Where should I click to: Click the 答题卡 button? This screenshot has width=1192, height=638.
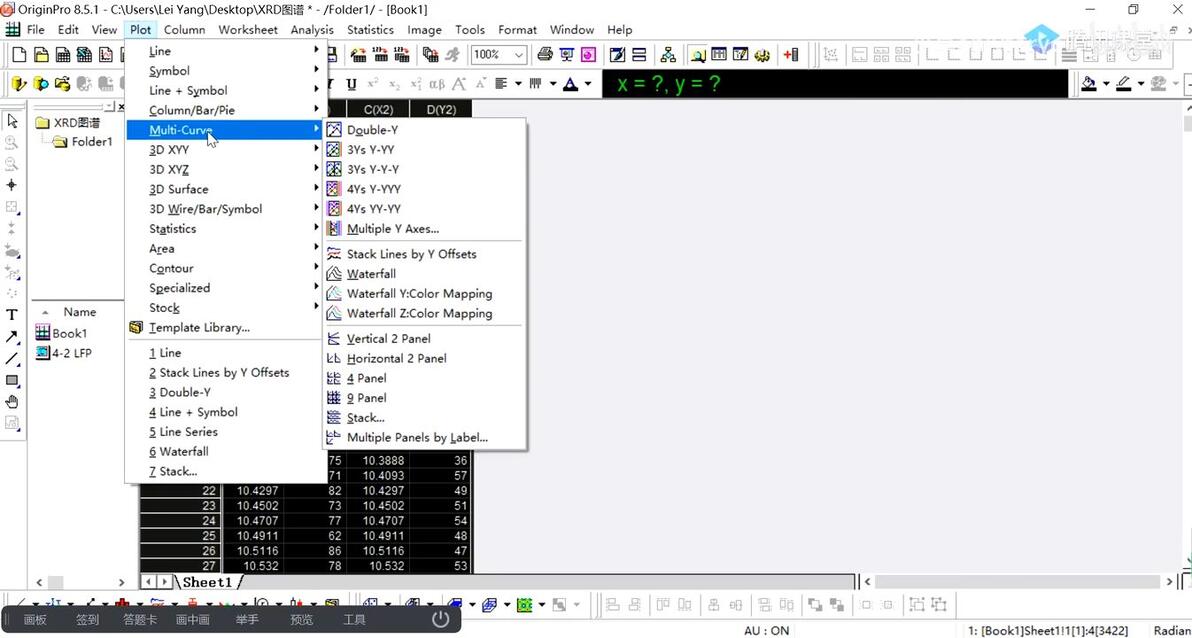(x=140, y=620)
